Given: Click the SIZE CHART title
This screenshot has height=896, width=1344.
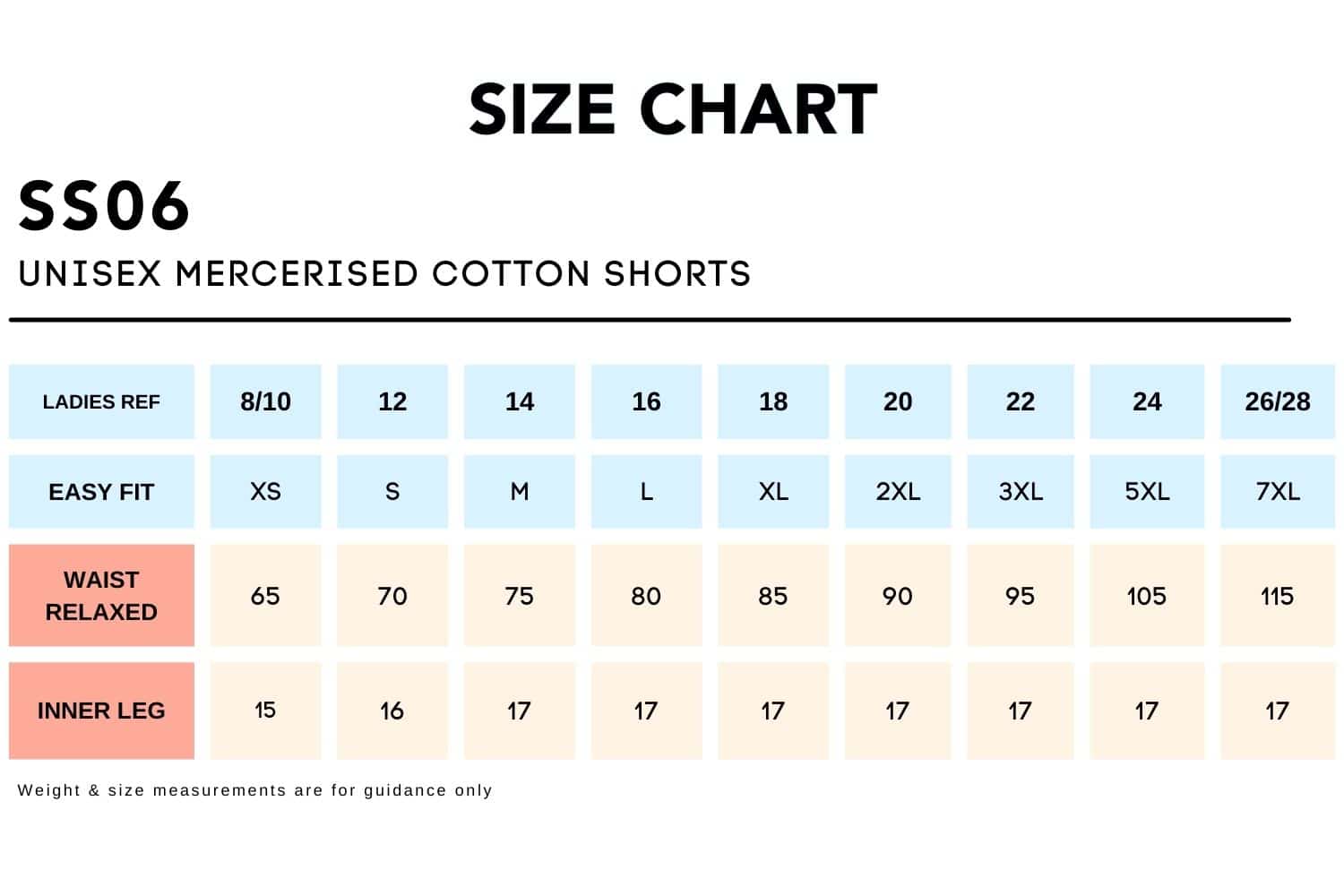Looking at the screenshot, I should [x=672, y=109].
